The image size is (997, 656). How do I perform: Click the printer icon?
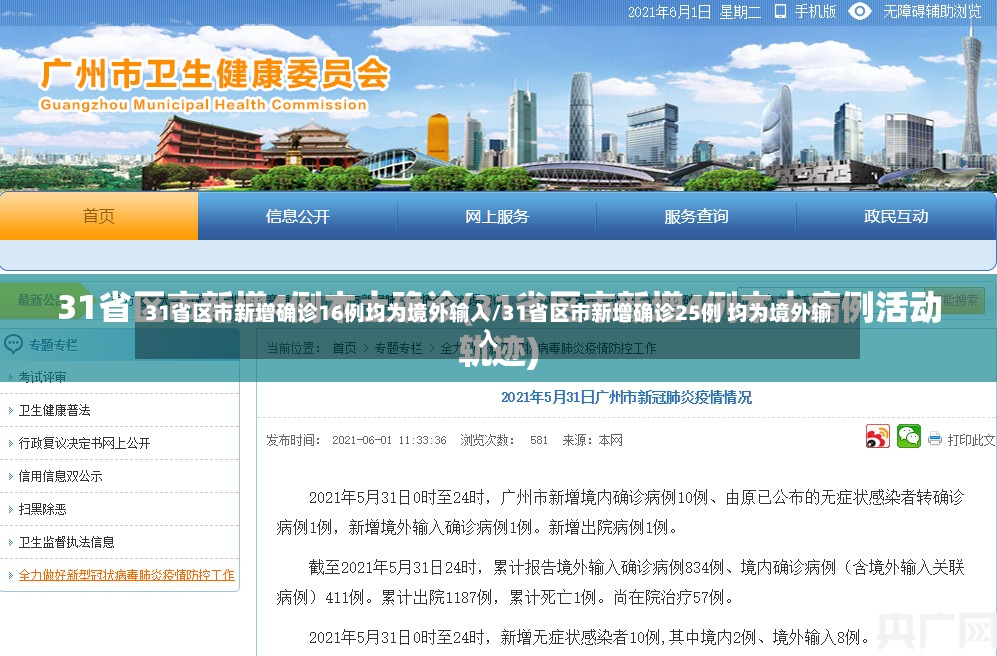tap(934, 439)
